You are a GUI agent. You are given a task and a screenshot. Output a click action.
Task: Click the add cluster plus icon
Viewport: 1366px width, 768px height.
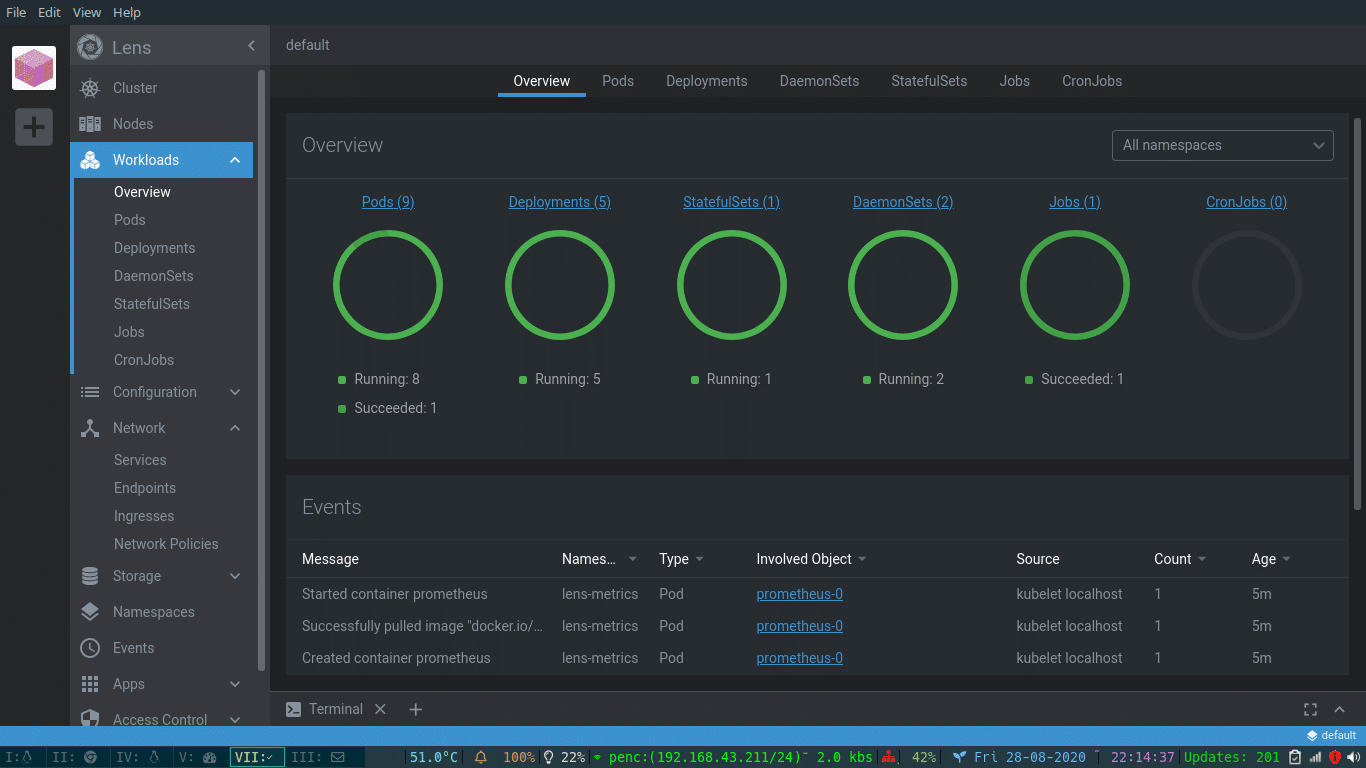33,127
